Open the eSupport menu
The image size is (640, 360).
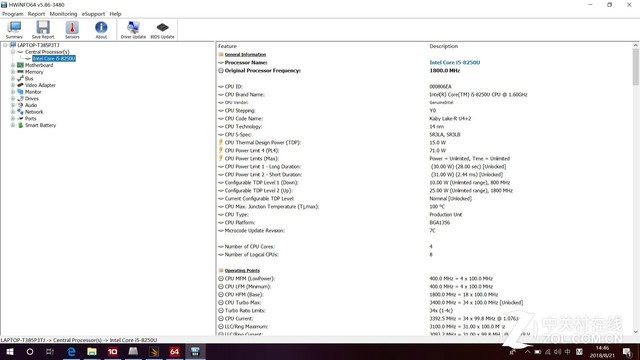coord(93,14)
